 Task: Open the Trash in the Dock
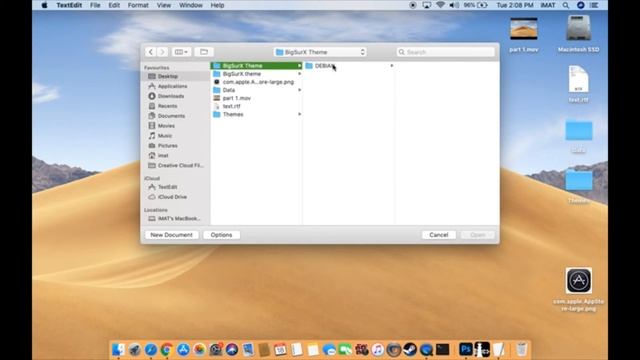coord(521,350)
